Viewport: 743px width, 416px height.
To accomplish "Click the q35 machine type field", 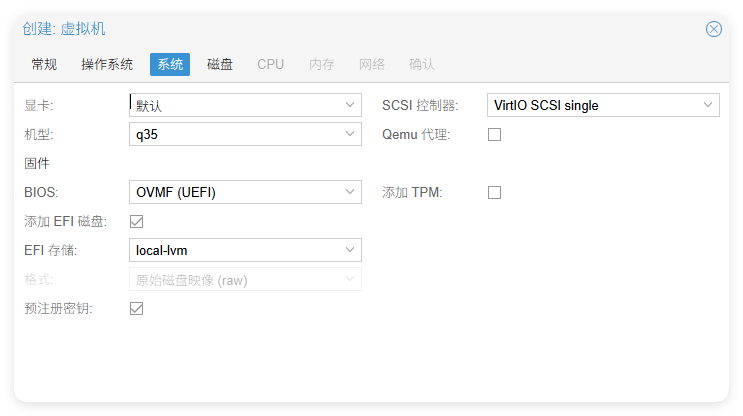I will [235, 134].
